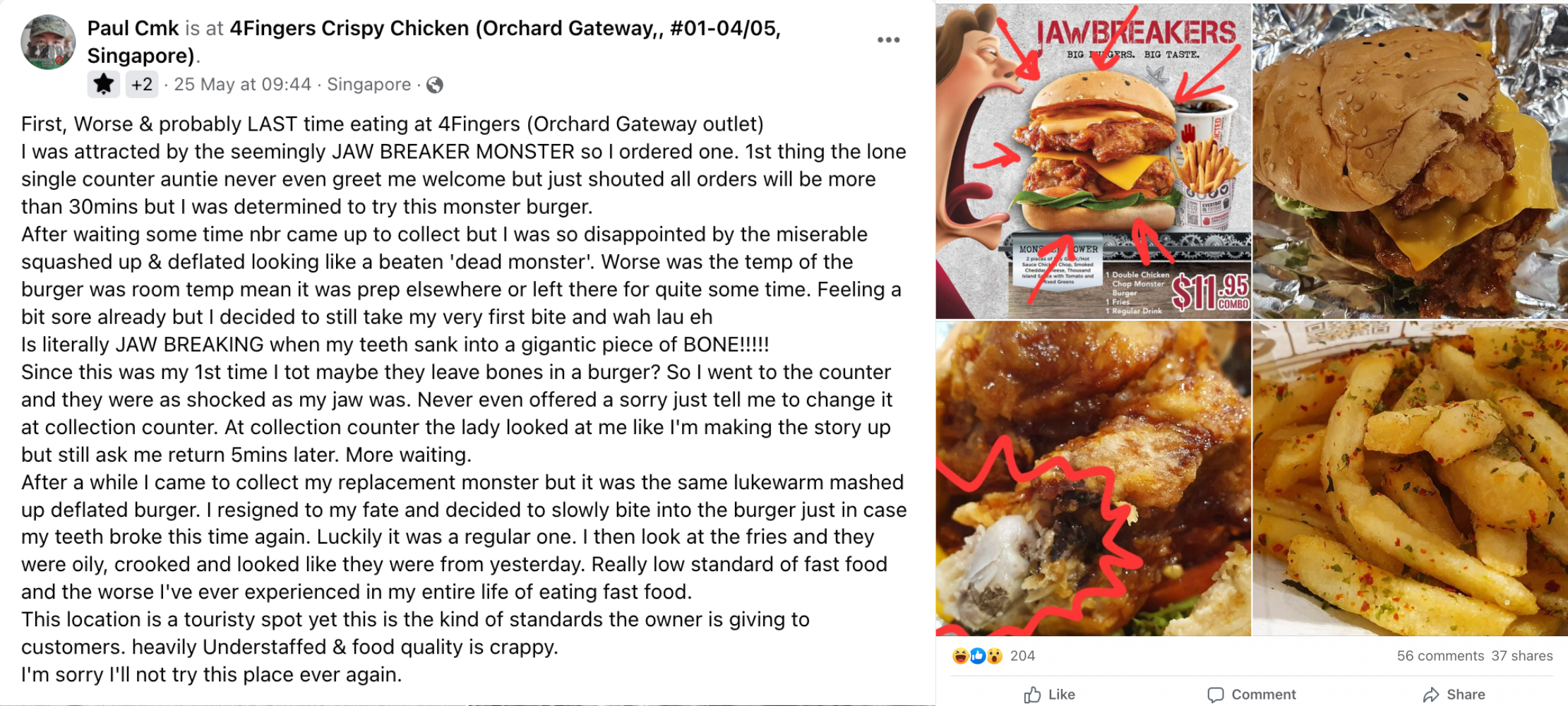Open the chicken bone close-up photo

pyautogui.click(x=1093, y=479)
